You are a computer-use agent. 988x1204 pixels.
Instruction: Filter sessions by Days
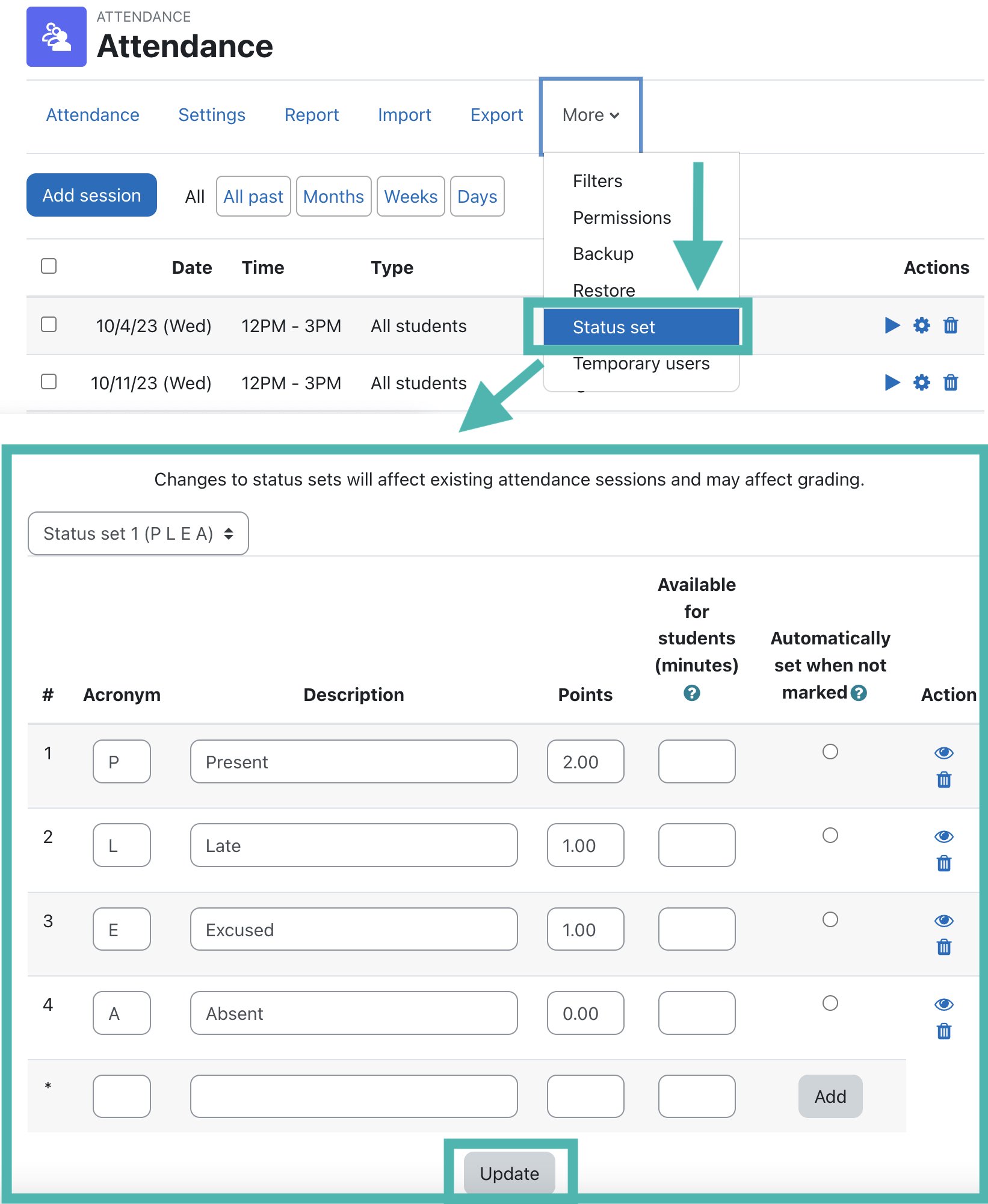pos(477,196)
